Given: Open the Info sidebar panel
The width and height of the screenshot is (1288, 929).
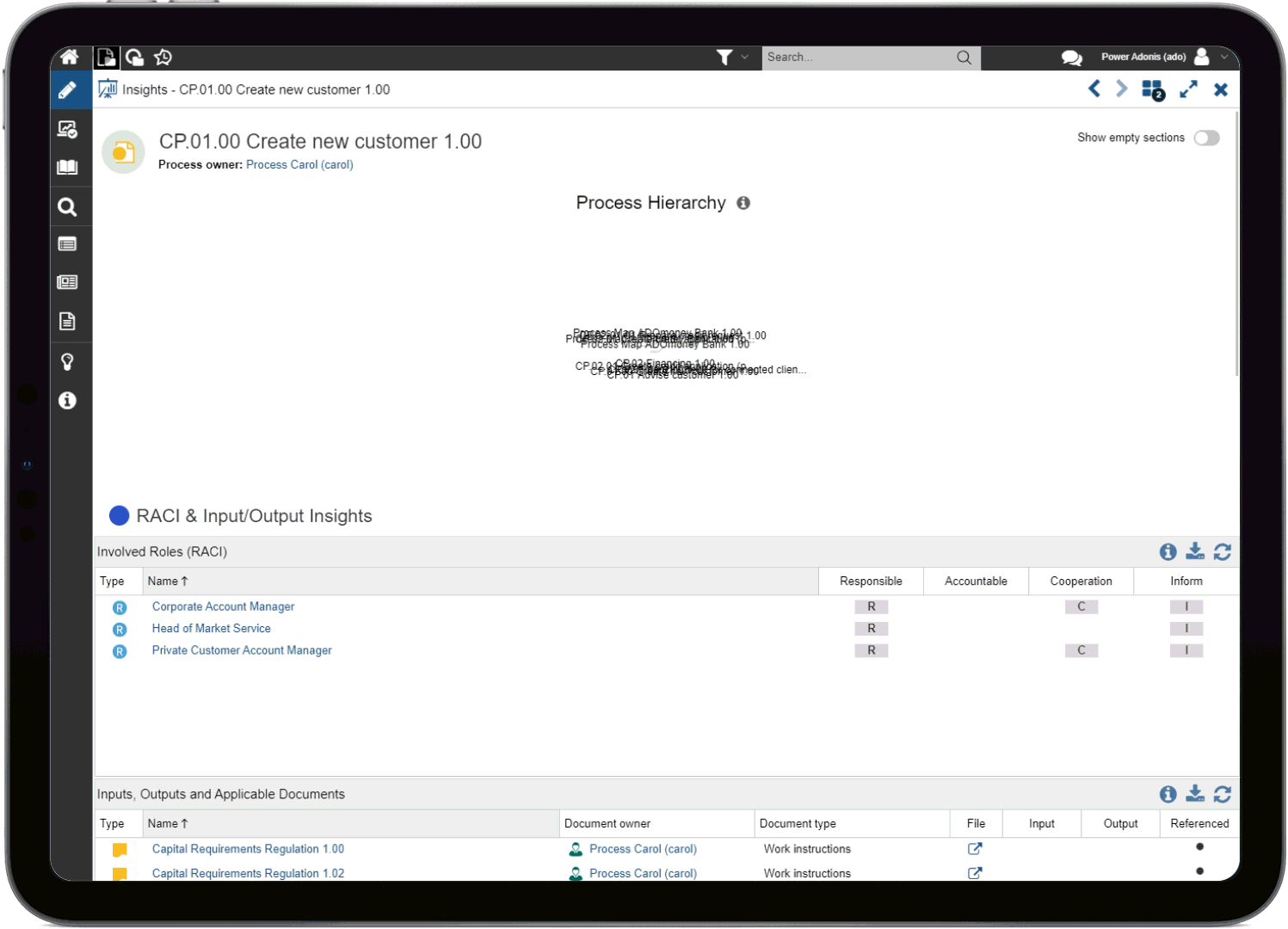Looking at the screenshot, I should [x=68, y=401].
